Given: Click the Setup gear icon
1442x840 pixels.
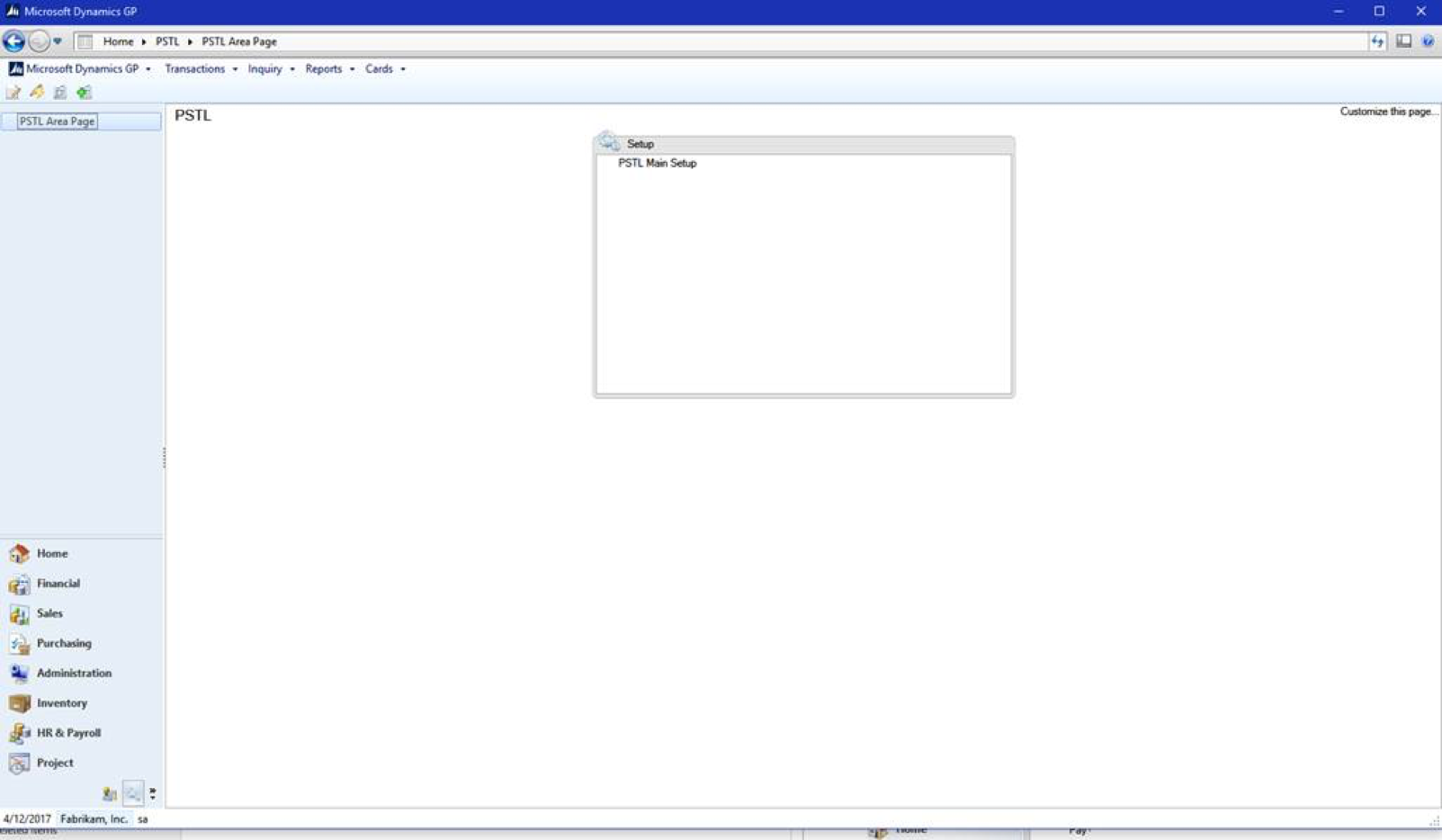Looking at the screenshot, I should pos(609,142).
